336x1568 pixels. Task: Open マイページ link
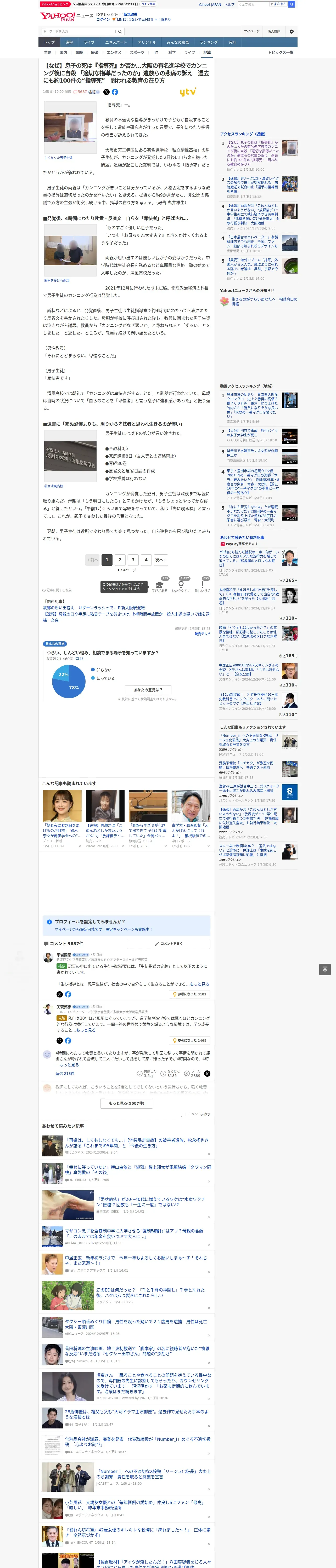coord(252,31)
